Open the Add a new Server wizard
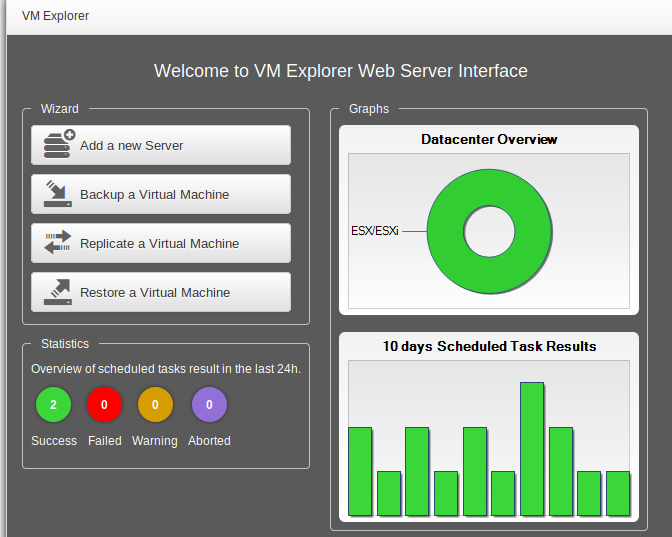 pyautogui.click(x=161, y=145)
